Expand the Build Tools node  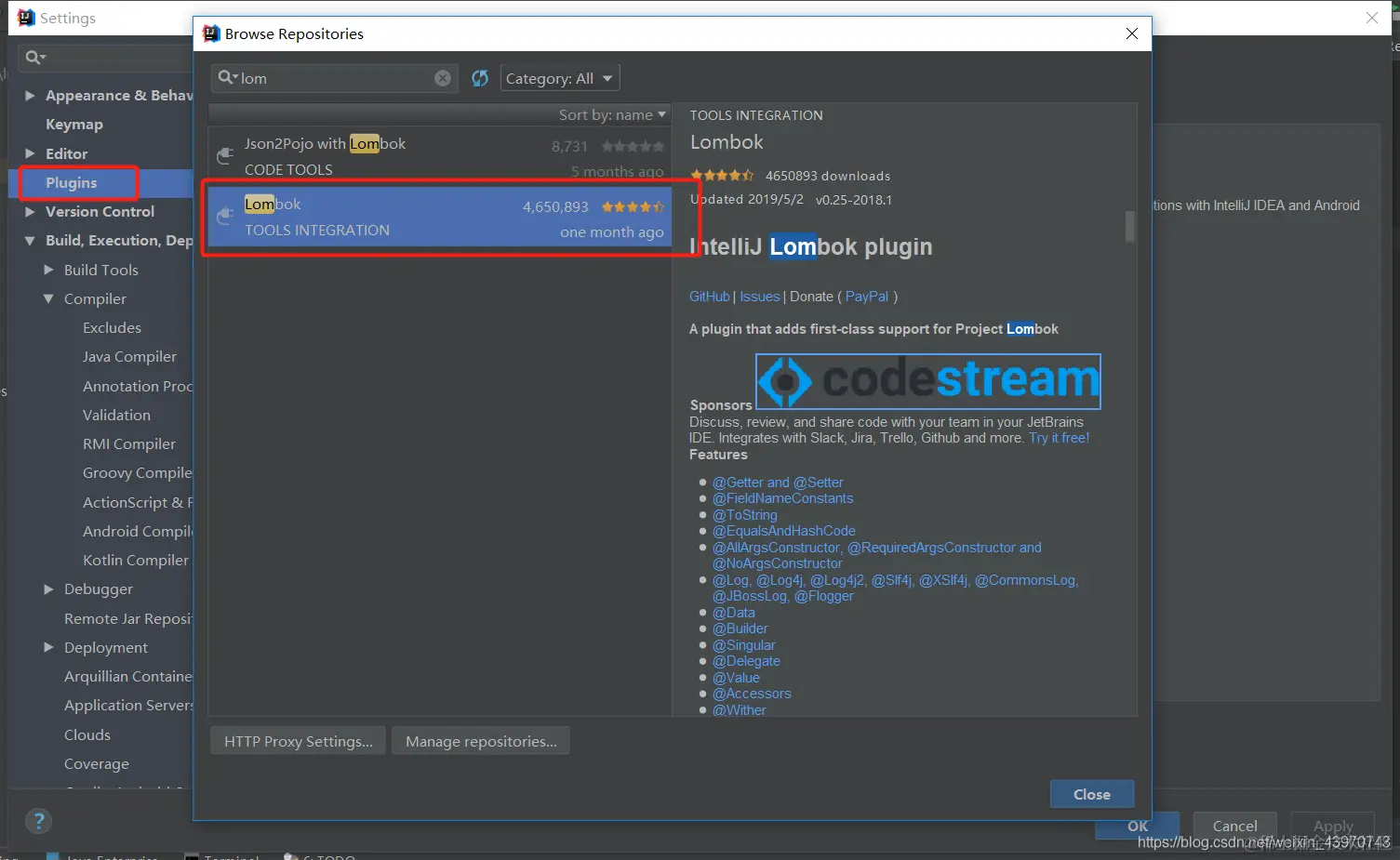[48, 270]
